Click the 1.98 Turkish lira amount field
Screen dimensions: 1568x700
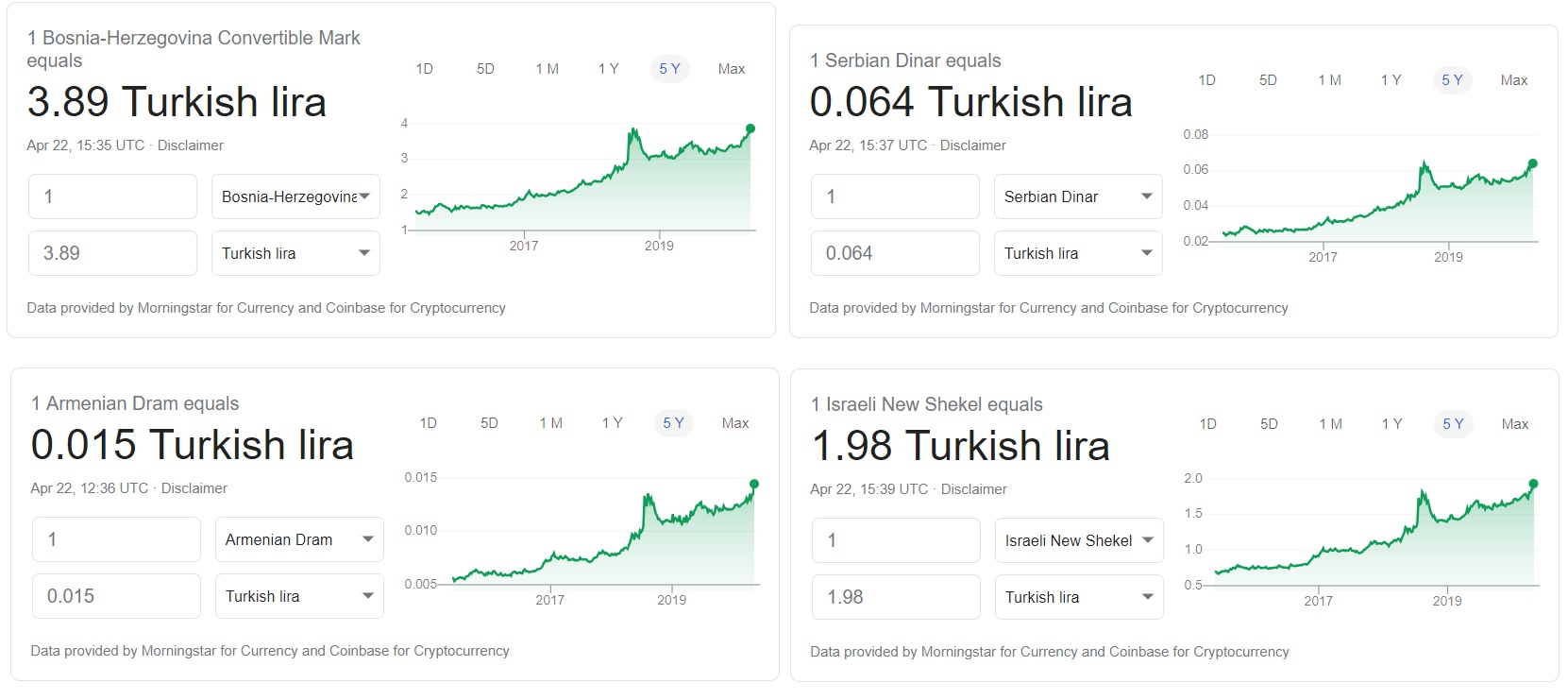tap(896, 597)
